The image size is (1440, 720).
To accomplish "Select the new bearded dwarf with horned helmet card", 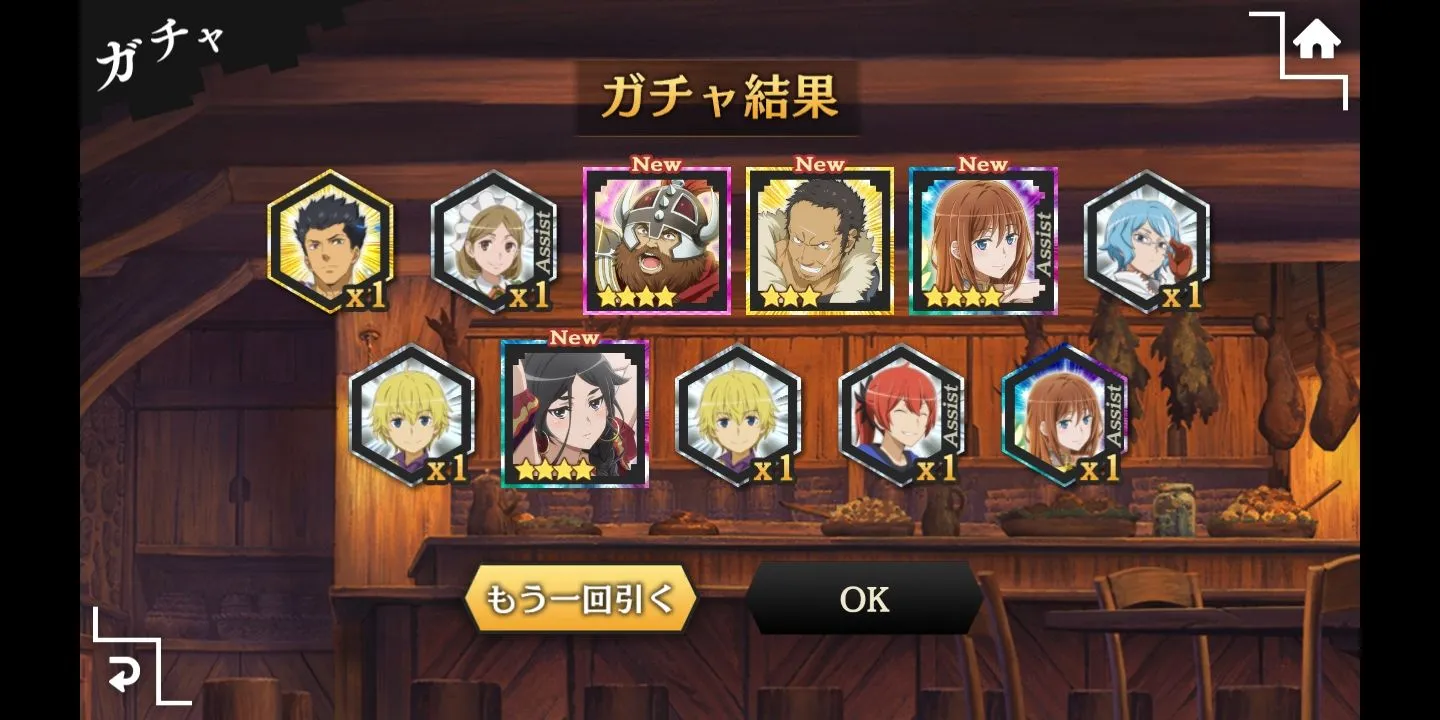I will point(657,241).
